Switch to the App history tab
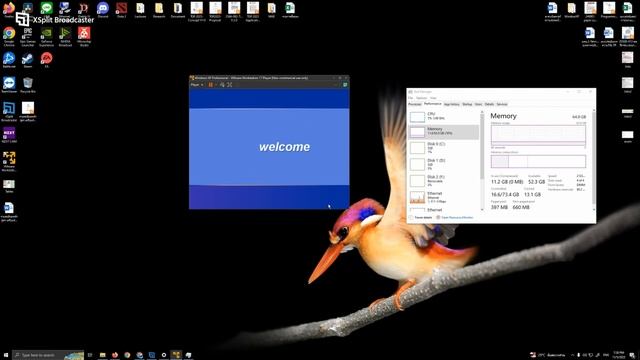Viewport: 640px width, 360px height. click(451, 104)
